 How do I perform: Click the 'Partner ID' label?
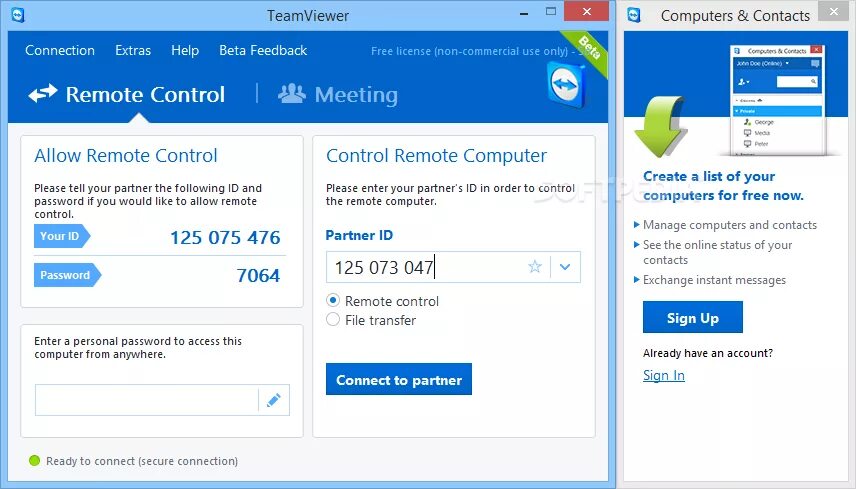click(x=359, y=235)
